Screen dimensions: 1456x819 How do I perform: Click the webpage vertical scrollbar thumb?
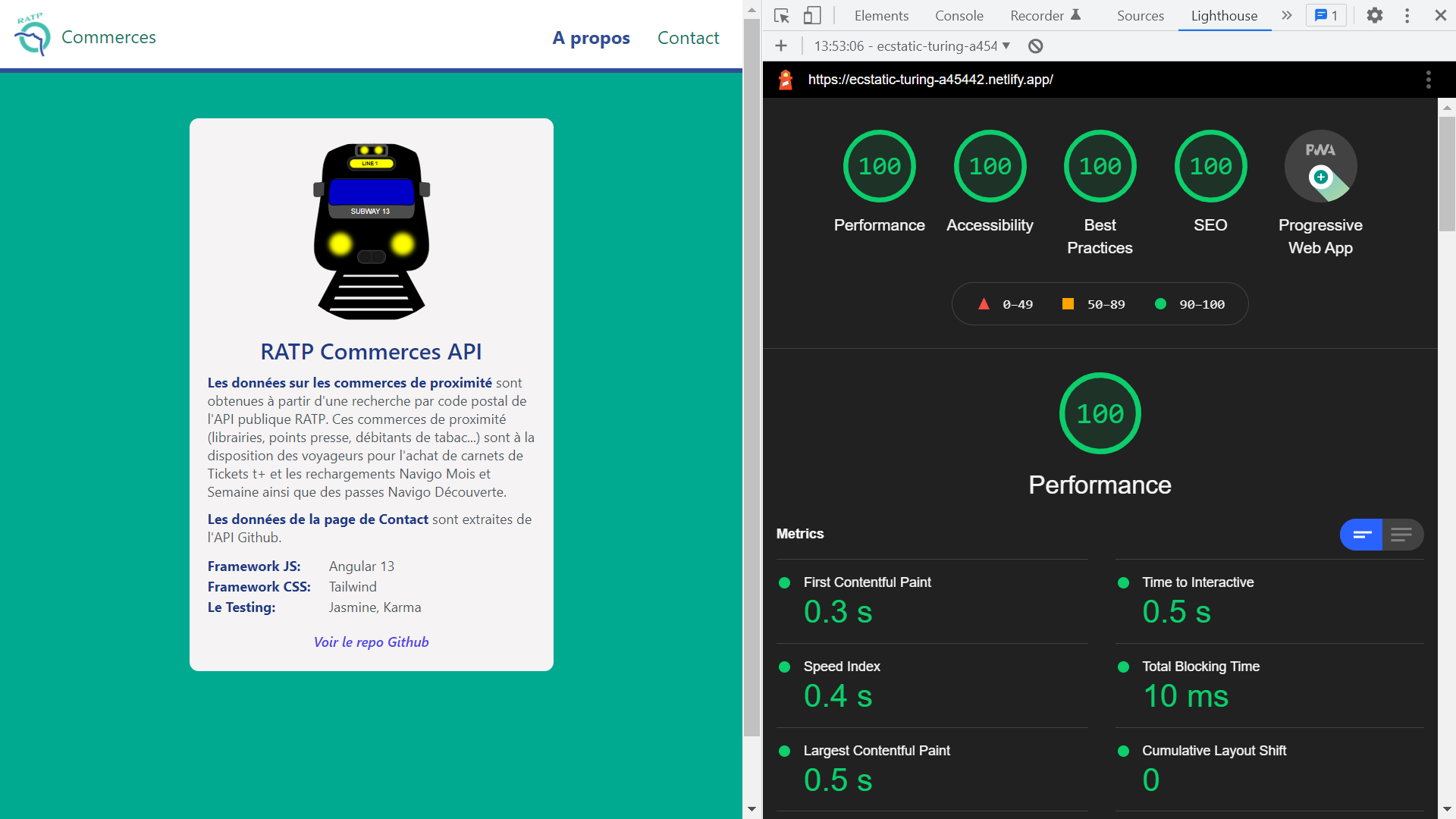point(752,378)
